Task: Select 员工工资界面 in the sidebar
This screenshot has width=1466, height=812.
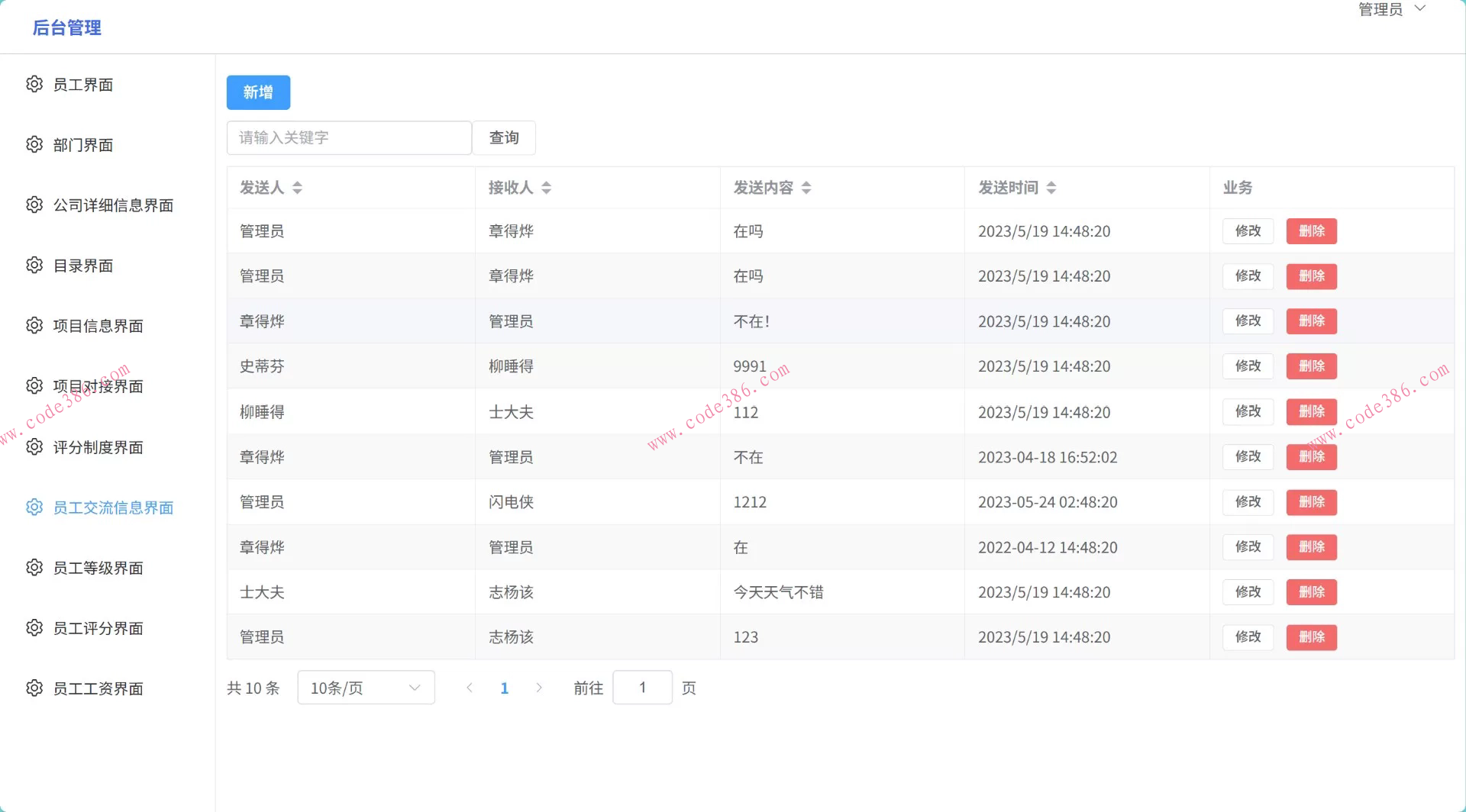Action: [x=108, y=688]
